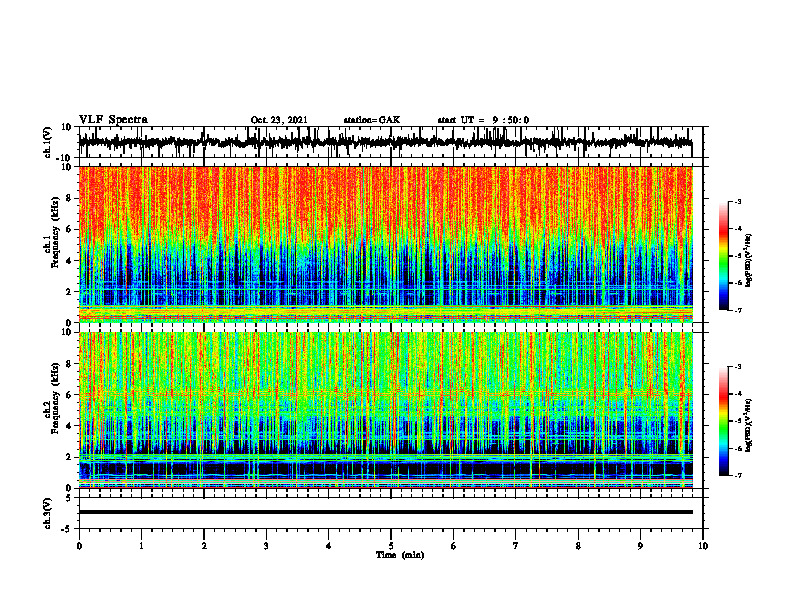Click the ch.1 spectrogram color scale bar
The image size is (792, 612).
click(724, 256)
